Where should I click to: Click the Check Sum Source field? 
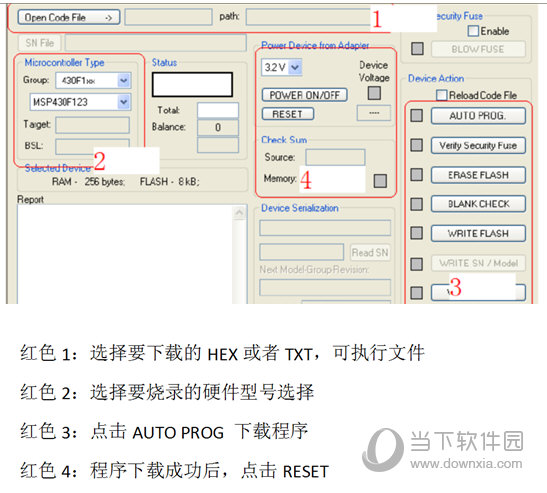coord(335,157)
